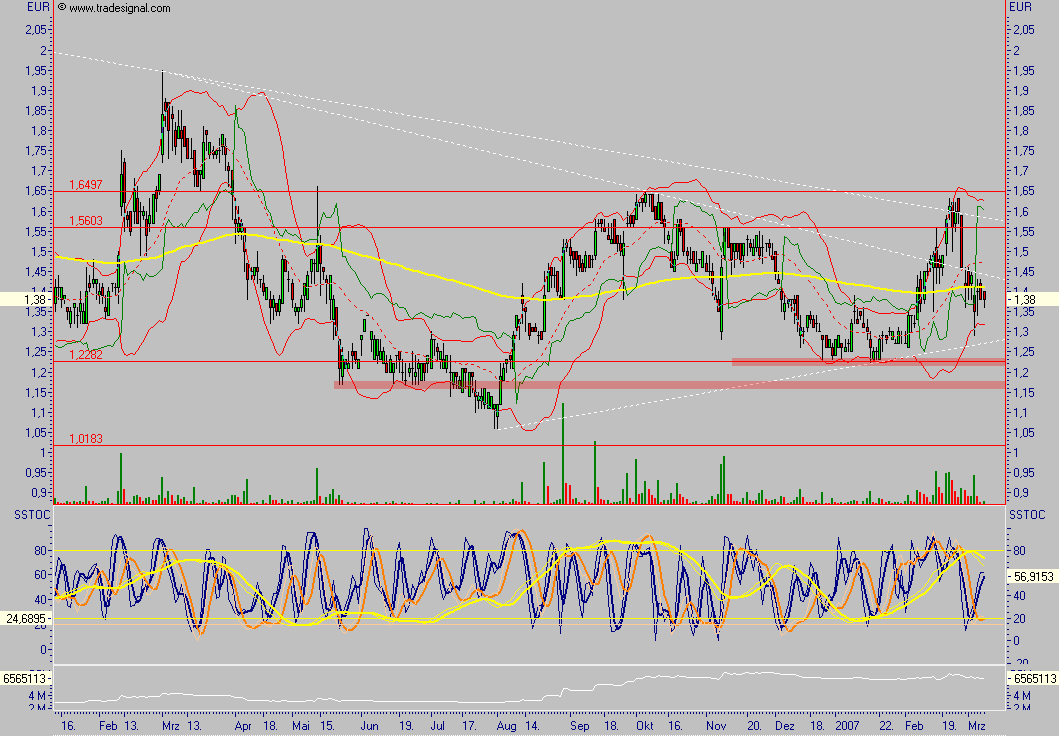Select the Aug date label on time axis
The height and width of the screenshot is (736, 1059).
[x=505, y=725]
